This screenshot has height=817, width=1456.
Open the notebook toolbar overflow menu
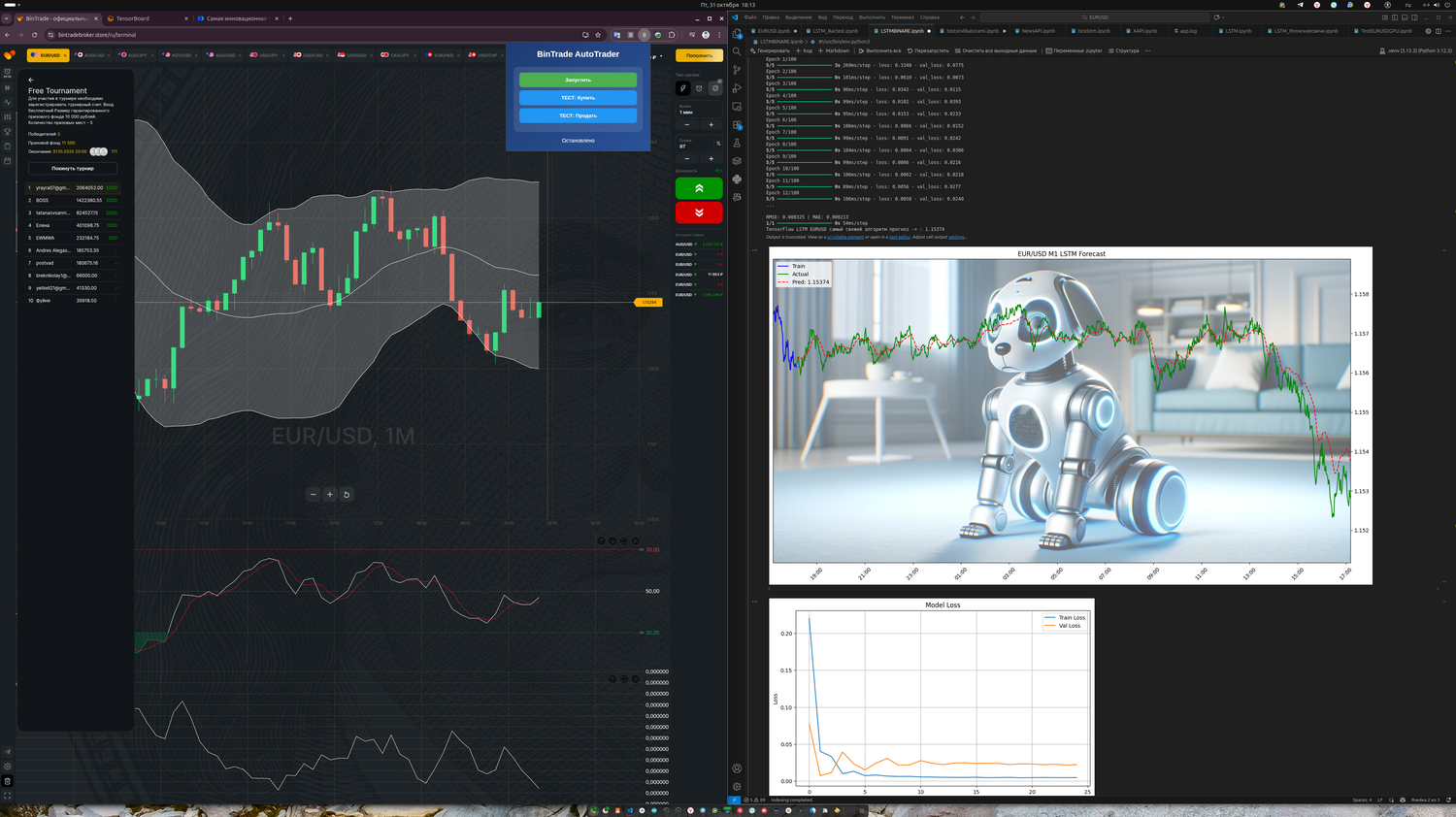click(x=1147, y=50)
